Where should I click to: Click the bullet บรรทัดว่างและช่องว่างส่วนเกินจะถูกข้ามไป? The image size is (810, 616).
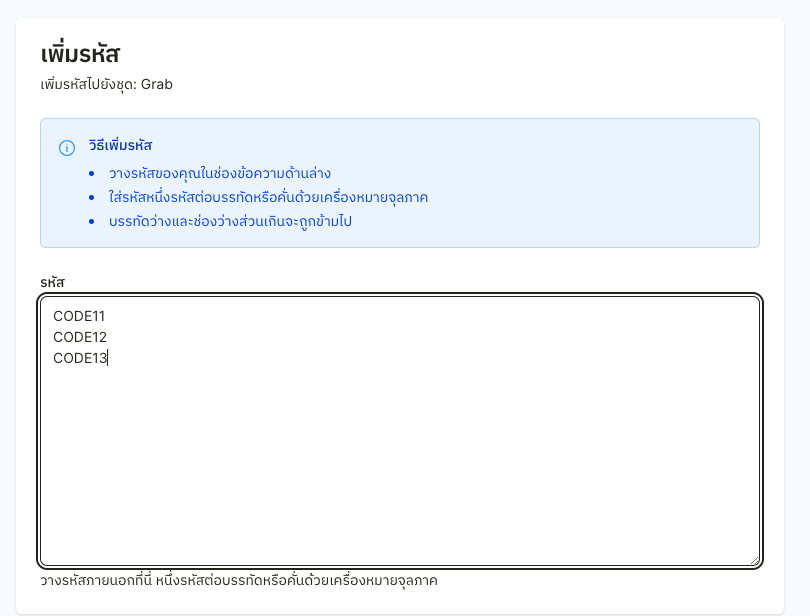pos(230,221)
